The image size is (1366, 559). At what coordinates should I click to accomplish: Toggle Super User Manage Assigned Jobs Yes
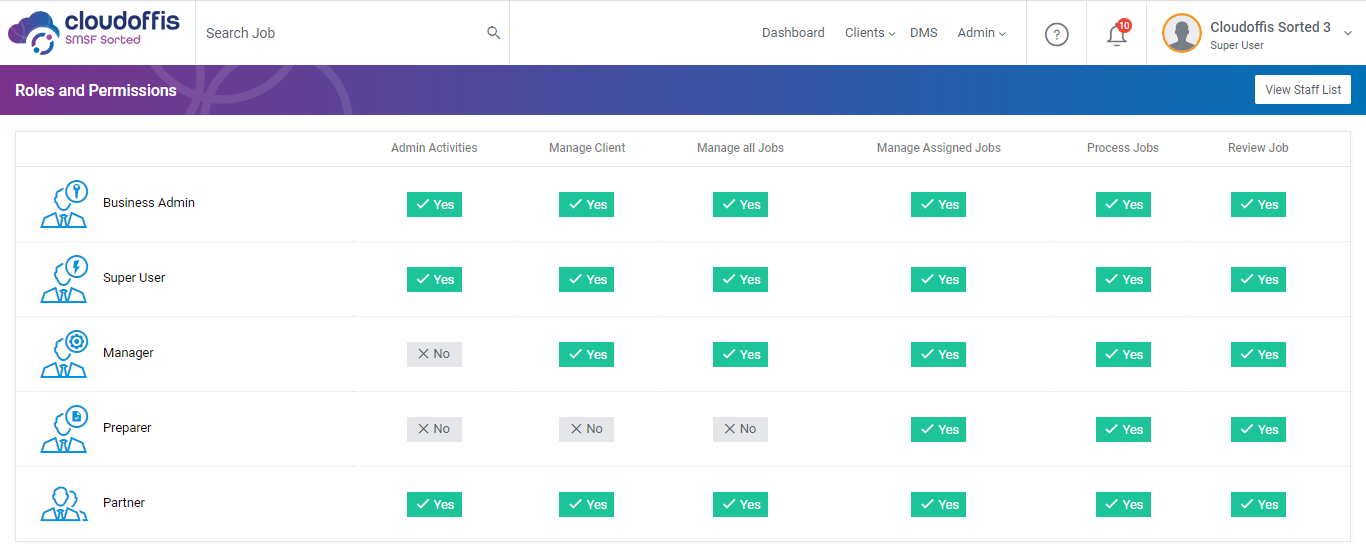click(x=938, y=279)
